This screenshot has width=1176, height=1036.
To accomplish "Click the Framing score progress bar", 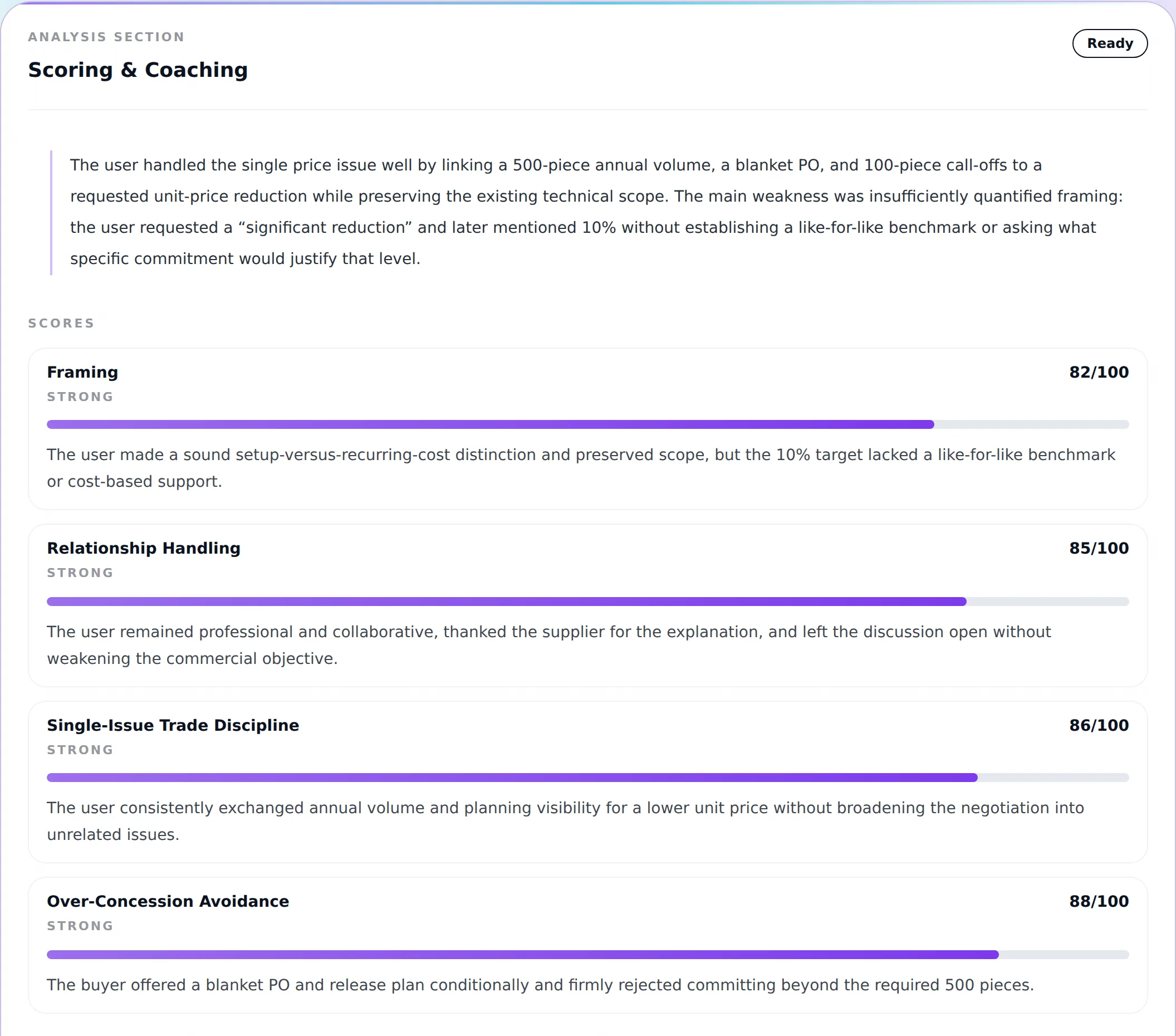I will coord(587,424).
